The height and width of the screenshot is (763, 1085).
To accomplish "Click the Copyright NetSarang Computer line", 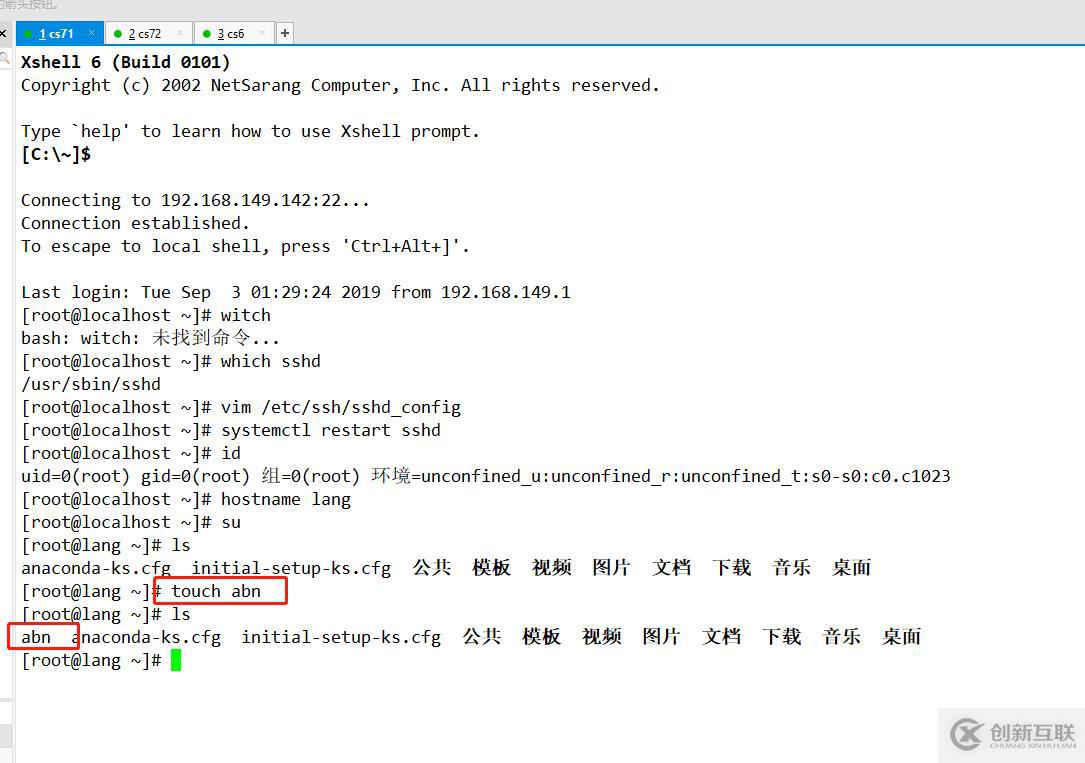I will coord(340,86).
